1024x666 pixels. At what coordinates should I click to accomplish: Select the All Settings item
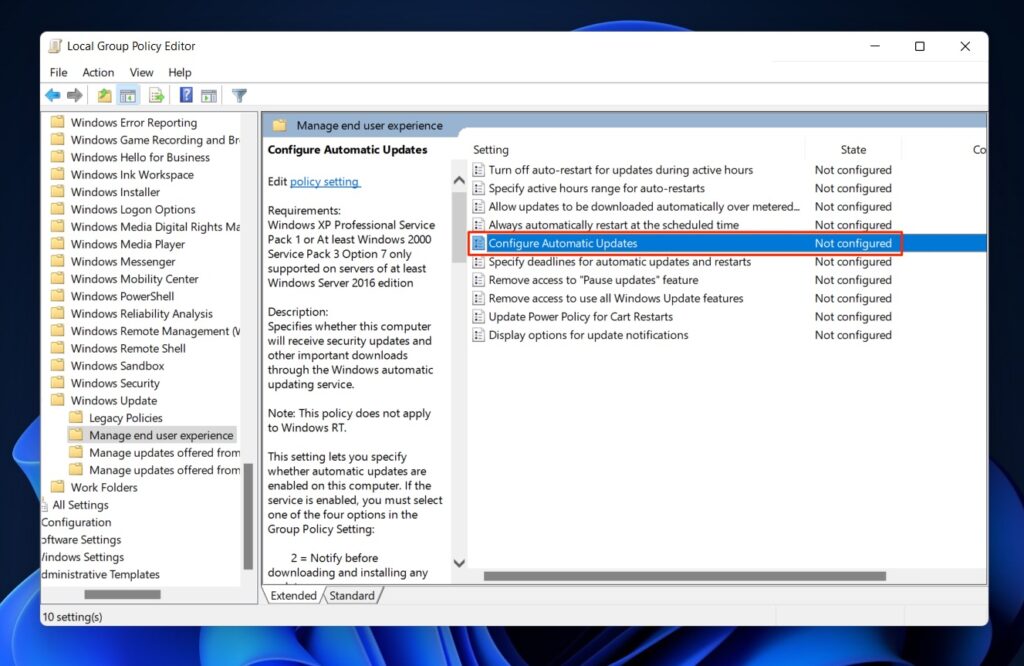tap(82, 505)
